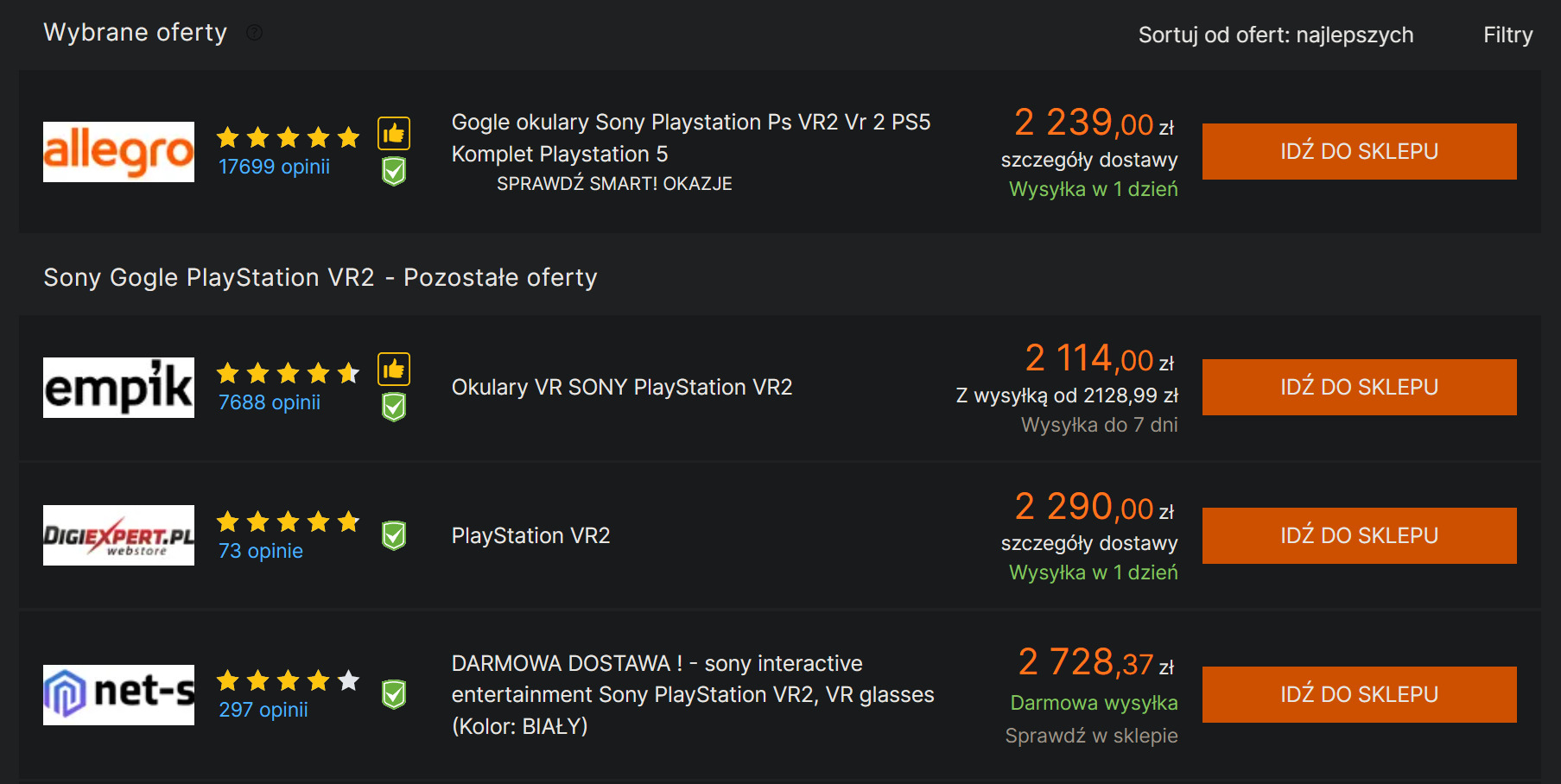Open the DigiExpert.pl shop logo
Screen dimensions: 1561x784
(x=119, y=535)
